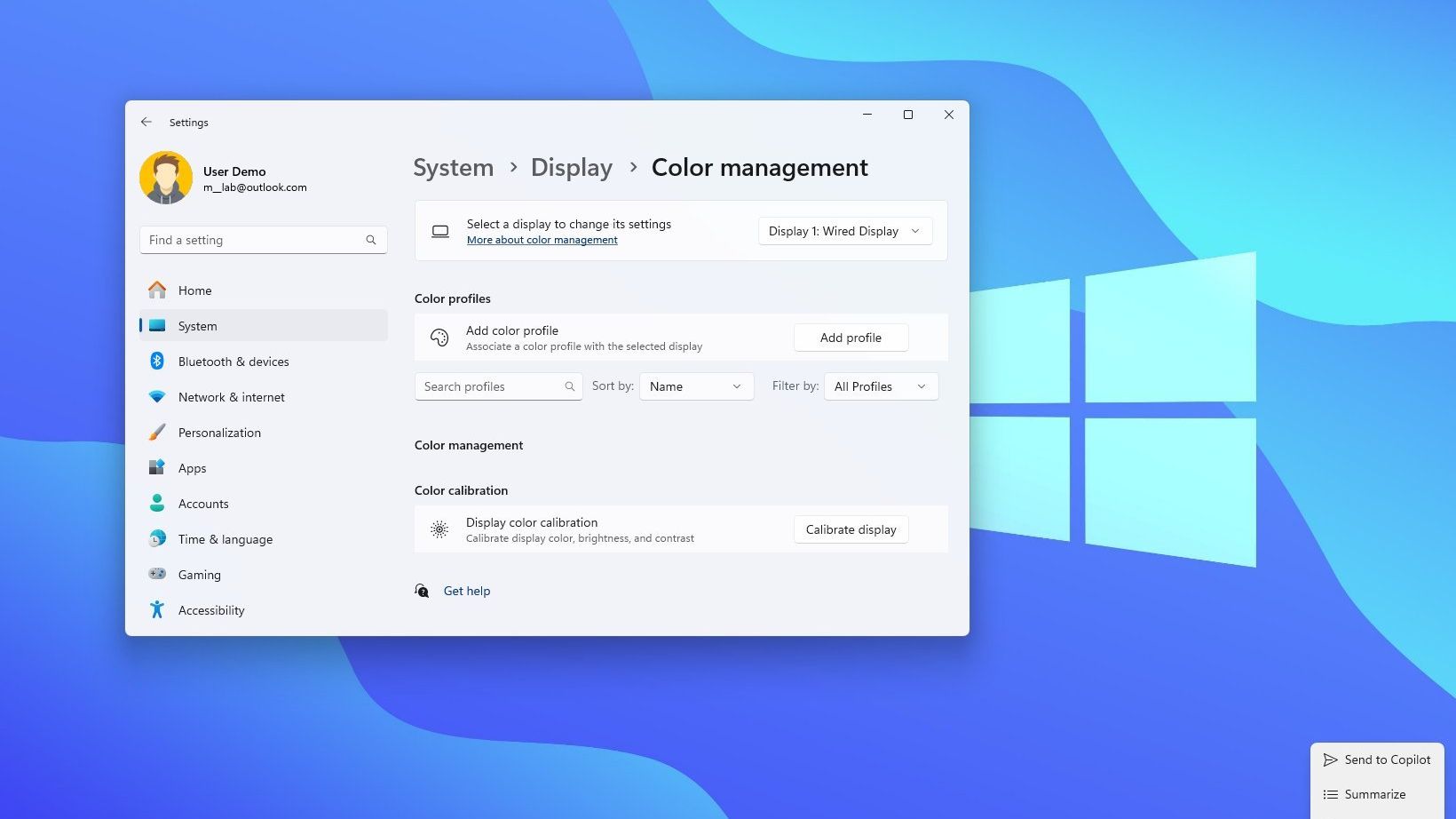Image resolution: width=1456 pixels, height=819 pixels.
Task: Click the User Demo account name
Action: pyautogui.click(x=234, y=171)
